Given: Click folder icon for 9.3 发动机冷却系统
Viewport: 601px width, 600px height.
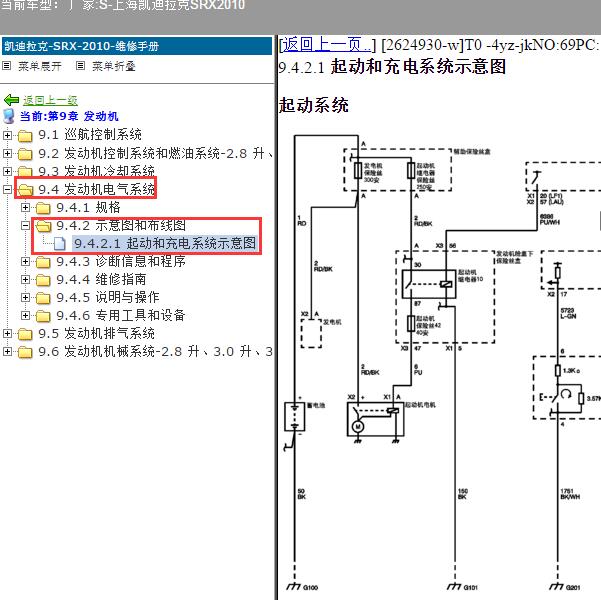Looking at the screenshot, I should [x=25, y=171].
